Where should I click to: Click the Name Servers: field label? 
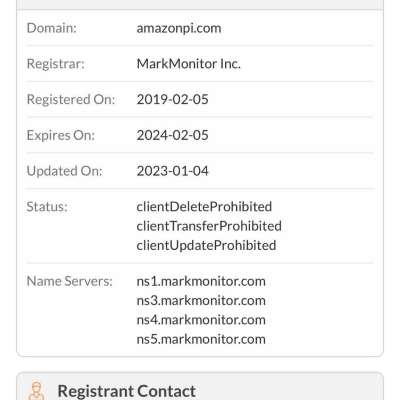click(69, 281)
